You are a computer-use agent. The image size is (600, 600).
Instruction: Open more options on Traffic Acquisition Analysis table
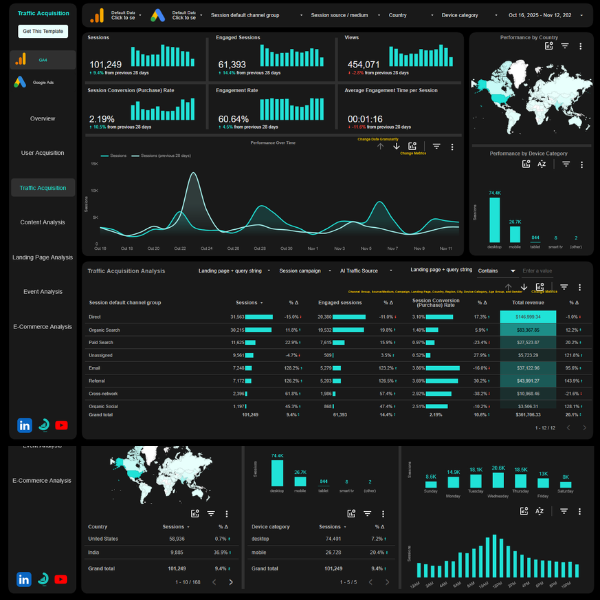tap(580, 287)
